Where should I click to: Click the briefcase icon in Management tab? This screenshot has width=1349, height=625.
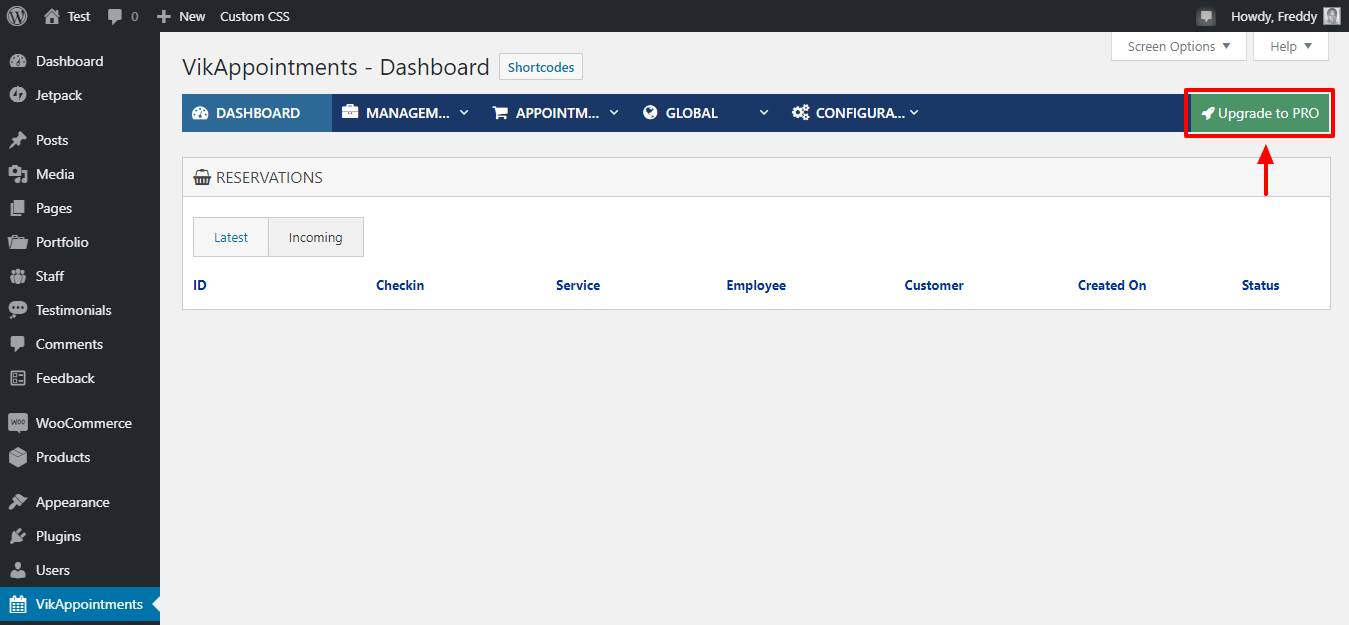point(350,113)
